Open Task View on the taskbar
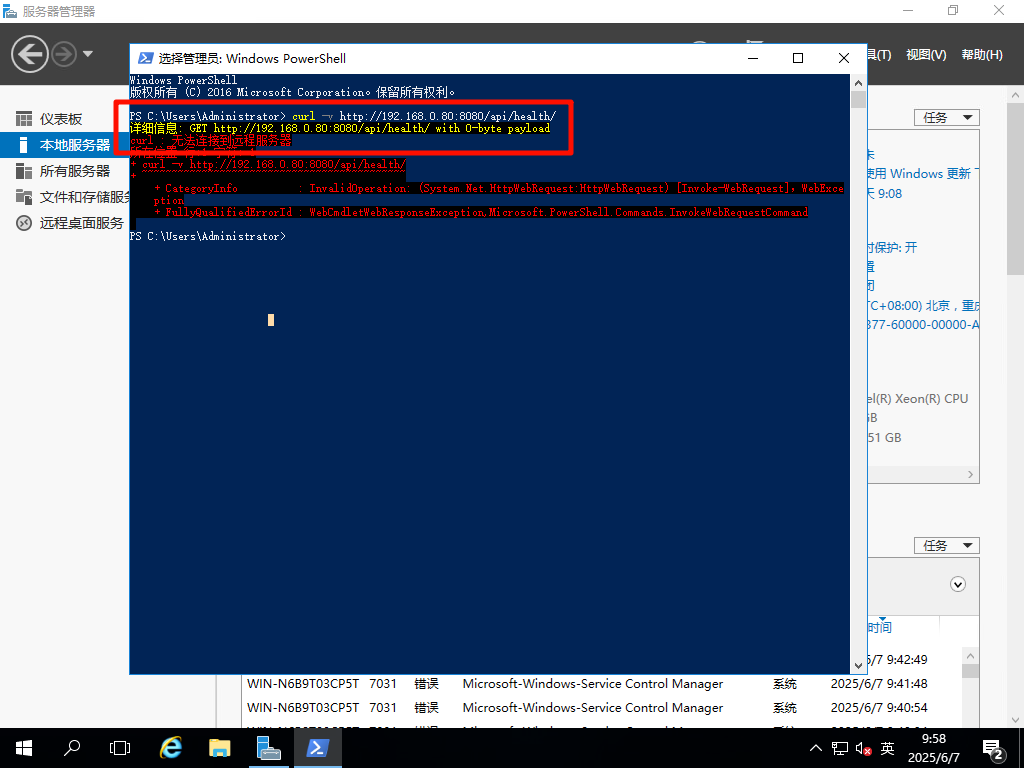This screenshot has width=1024, height=768. pyautogui.click(x=120, y=748)
